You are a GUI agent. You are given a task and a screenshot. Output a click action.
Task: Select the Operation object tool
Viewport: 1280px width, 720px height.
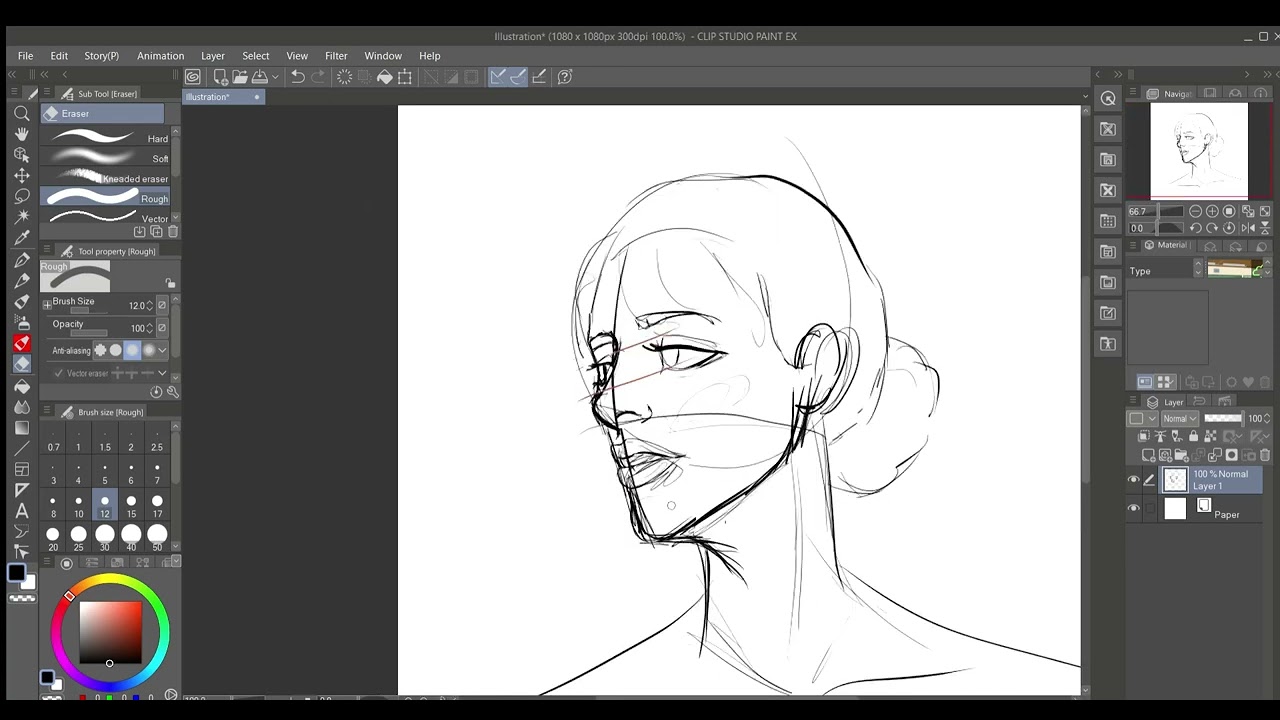click(22, 154)
